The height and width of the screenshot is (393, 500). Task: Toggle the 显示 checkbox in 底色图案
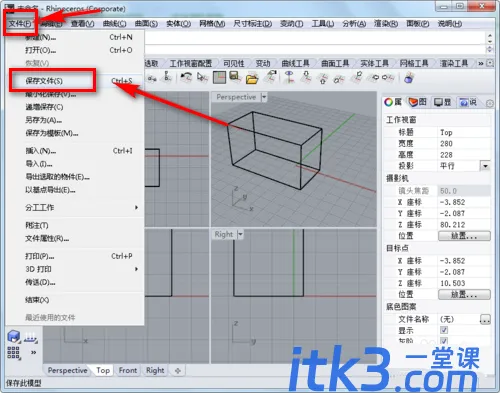click(444, 330)
